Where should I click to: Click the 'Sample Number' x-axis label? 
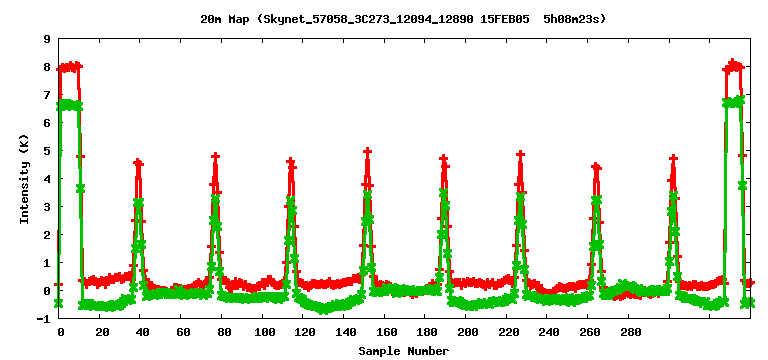pyautogui.click(x=404, y=351)
